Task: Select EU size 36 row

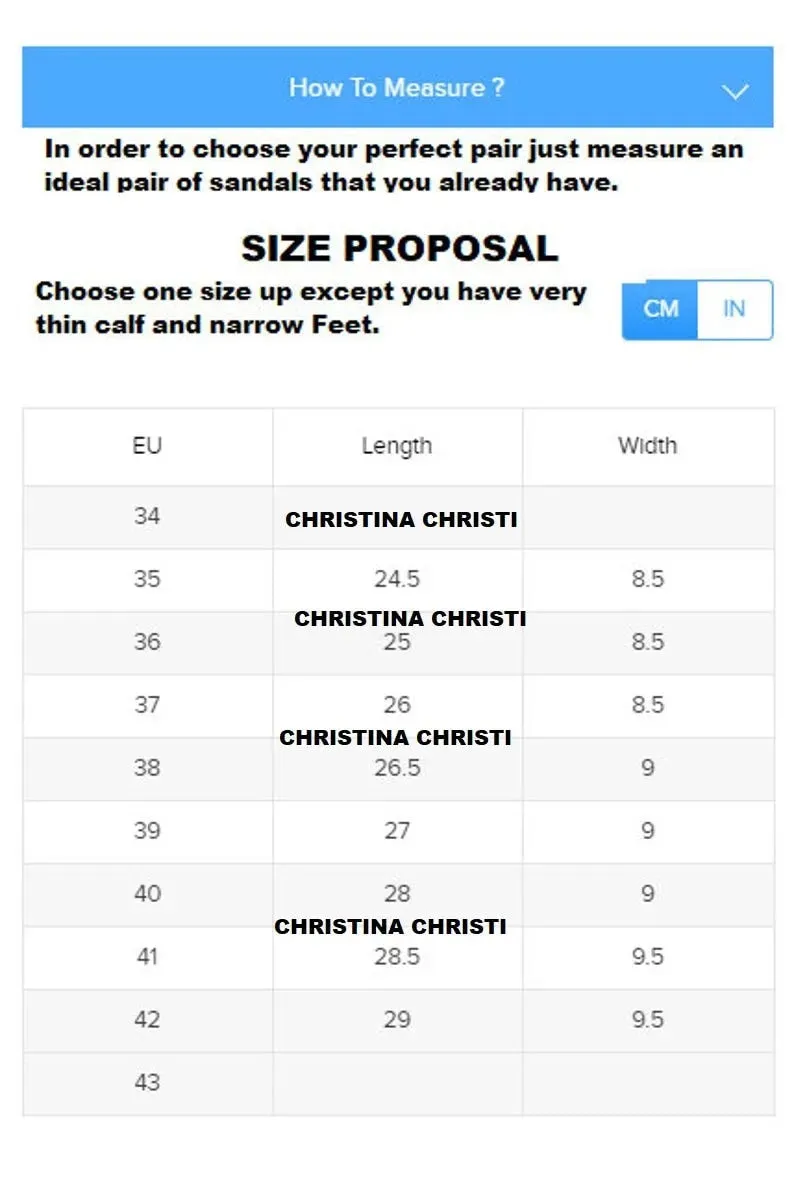Action: pos(399,643)
